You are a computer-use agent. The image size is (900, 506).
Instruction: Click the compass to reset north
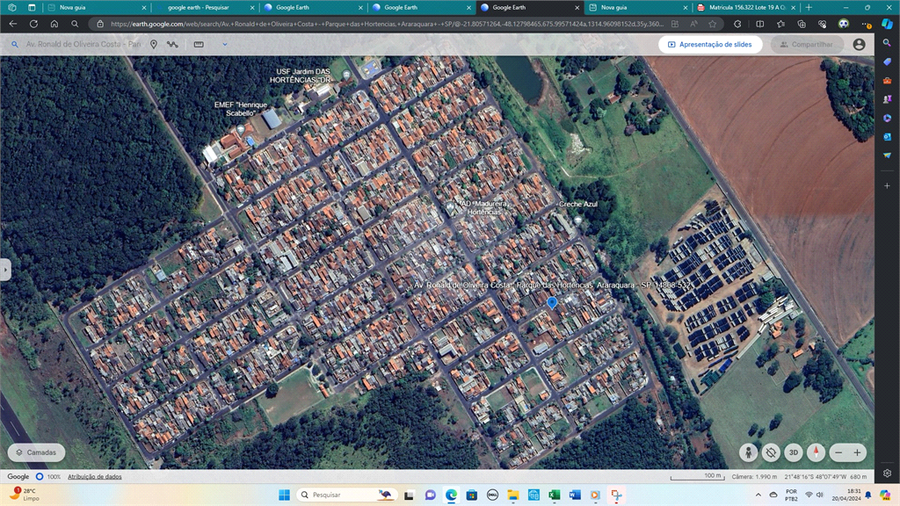click(816, 452)
